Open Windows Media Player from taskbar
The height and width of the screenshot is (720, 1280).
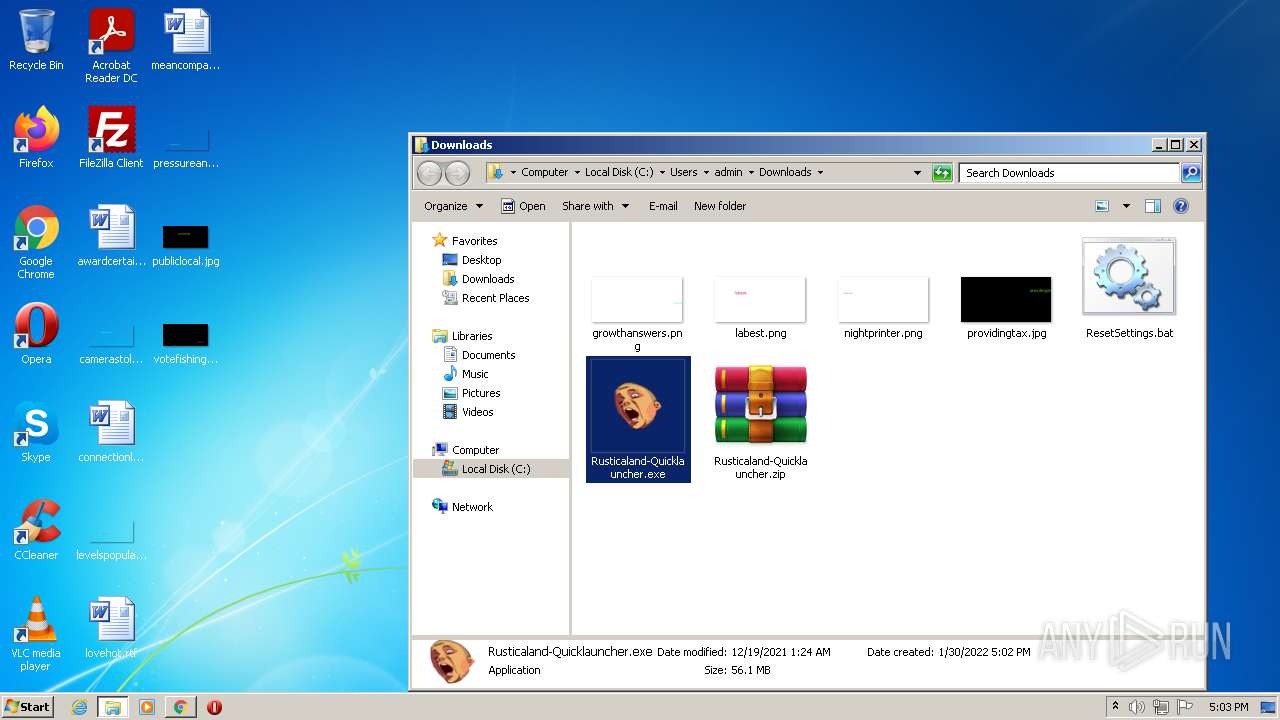click(147, 707)
